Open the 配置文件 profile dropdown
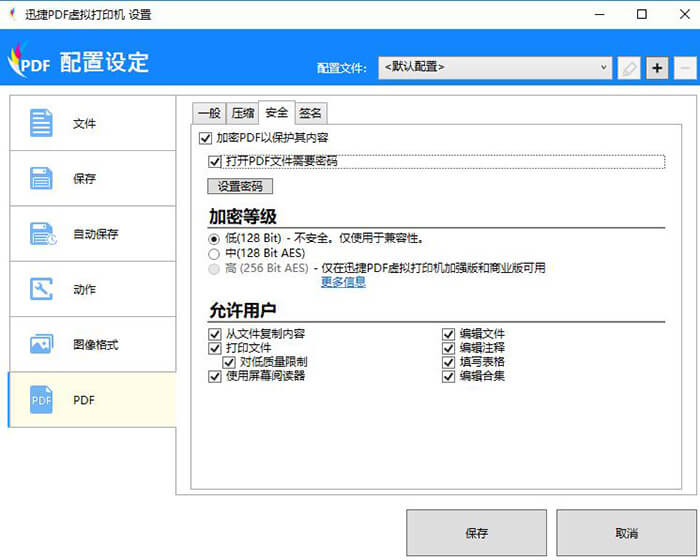This screenshot has width=700, height=560. 495,68
